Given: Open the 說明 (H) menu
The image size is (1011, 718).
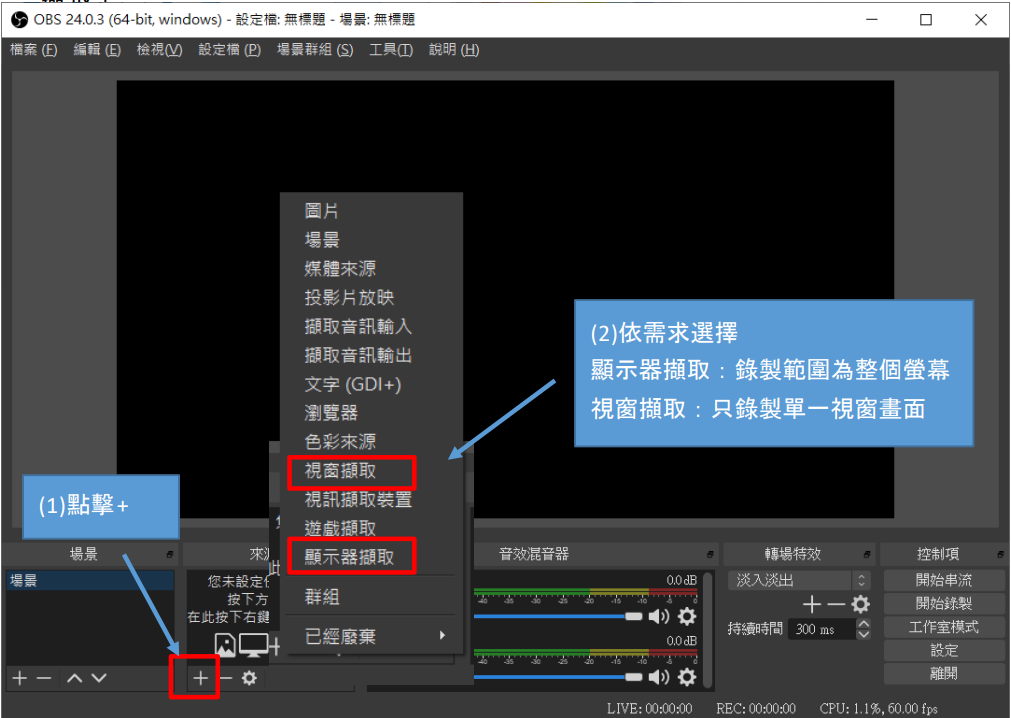Looking at the screenshot, I should (454, 50).
